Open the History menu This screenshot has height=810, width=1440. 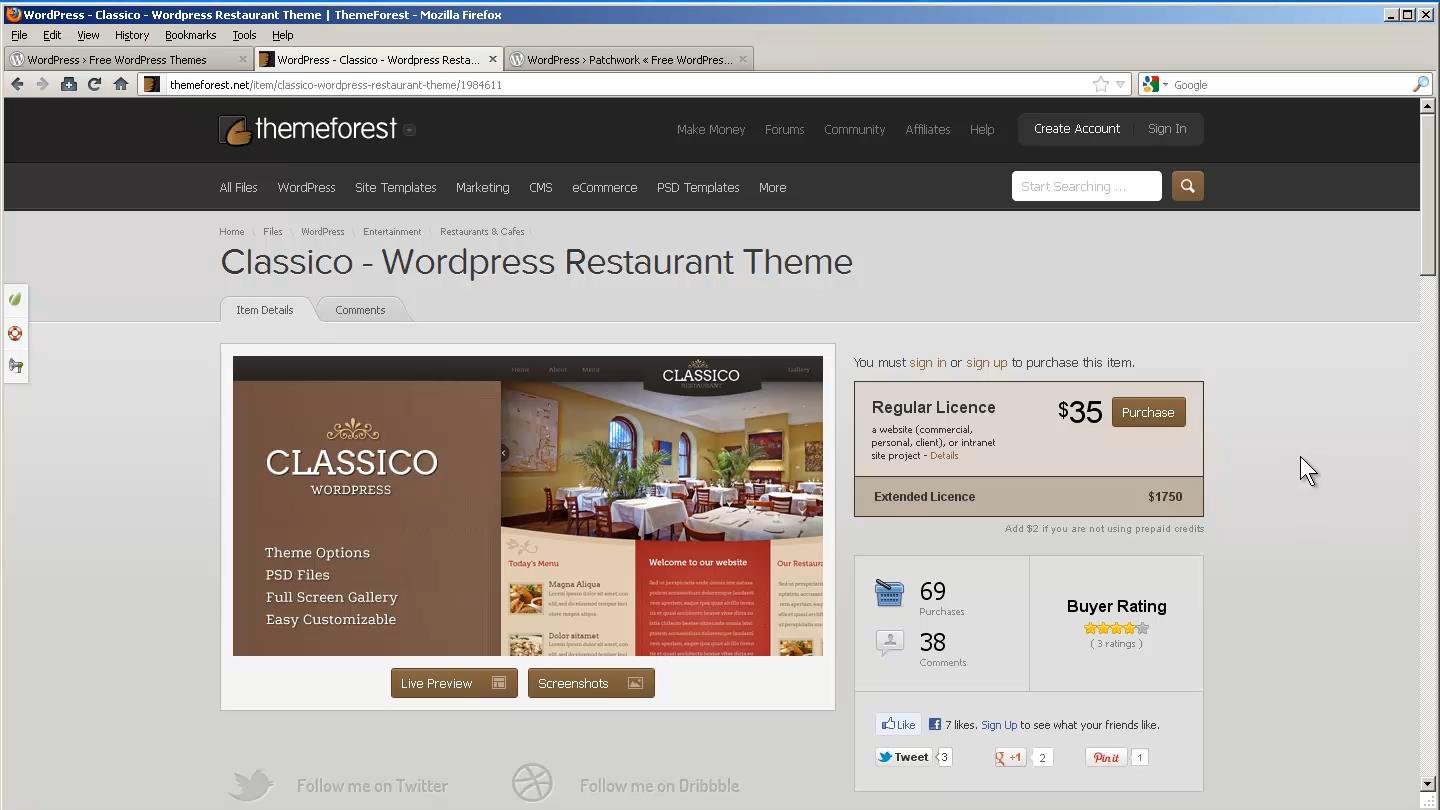click(131, 35)
